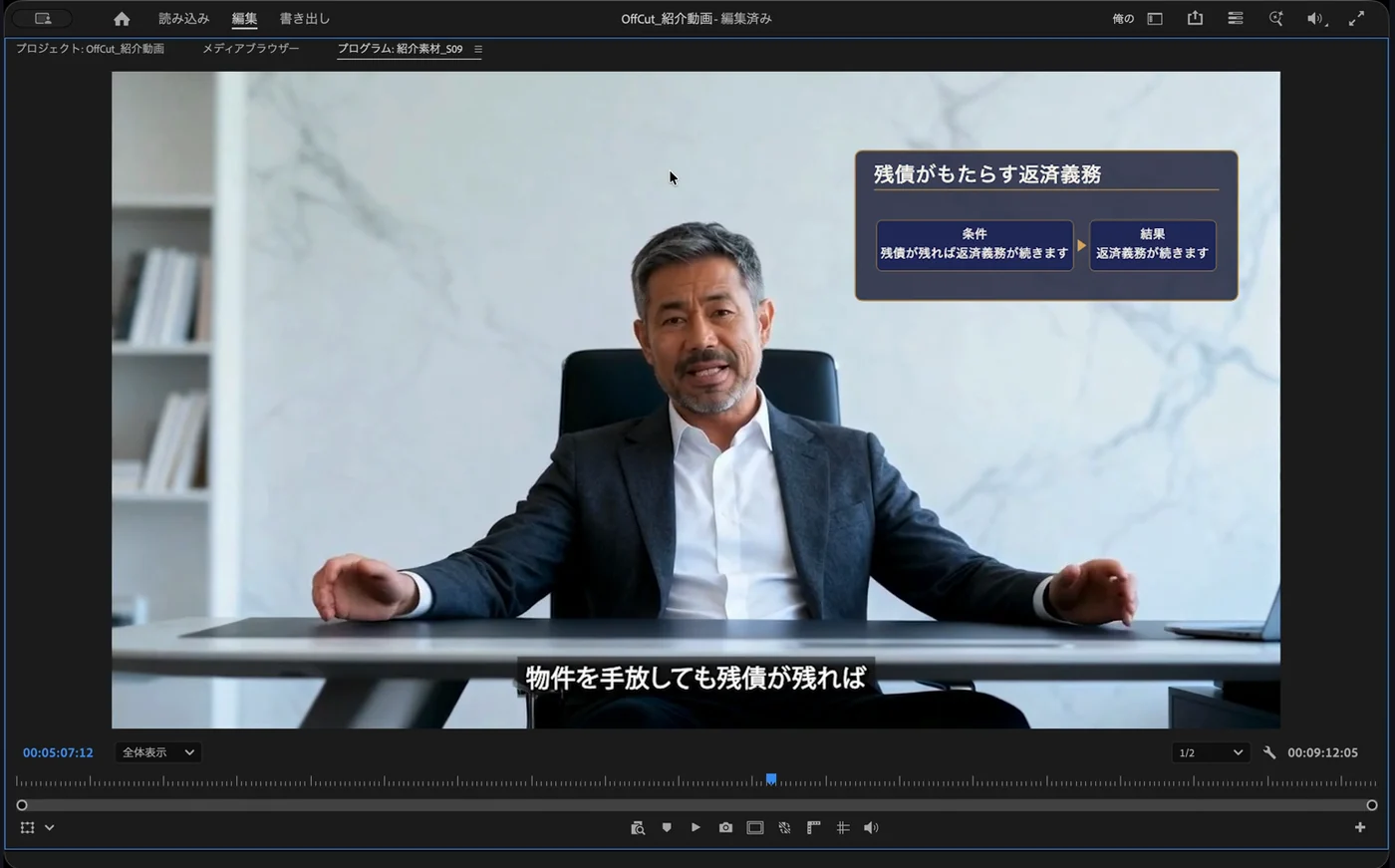Toggle monitor audio speaker in transport bar
1395x868 pixels.
click(872, 828)
